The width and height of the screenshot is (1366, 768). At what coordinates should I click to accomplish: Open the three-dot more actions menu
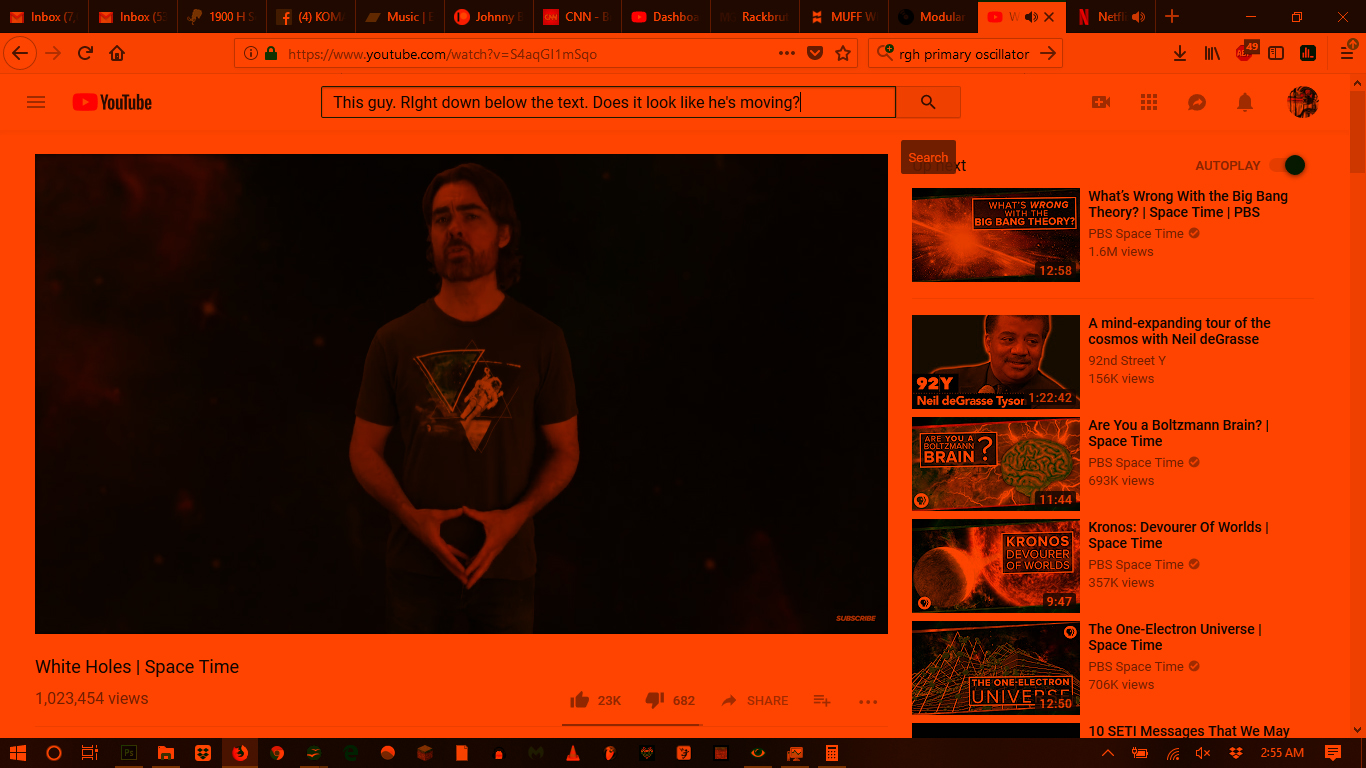click(868, 702)
